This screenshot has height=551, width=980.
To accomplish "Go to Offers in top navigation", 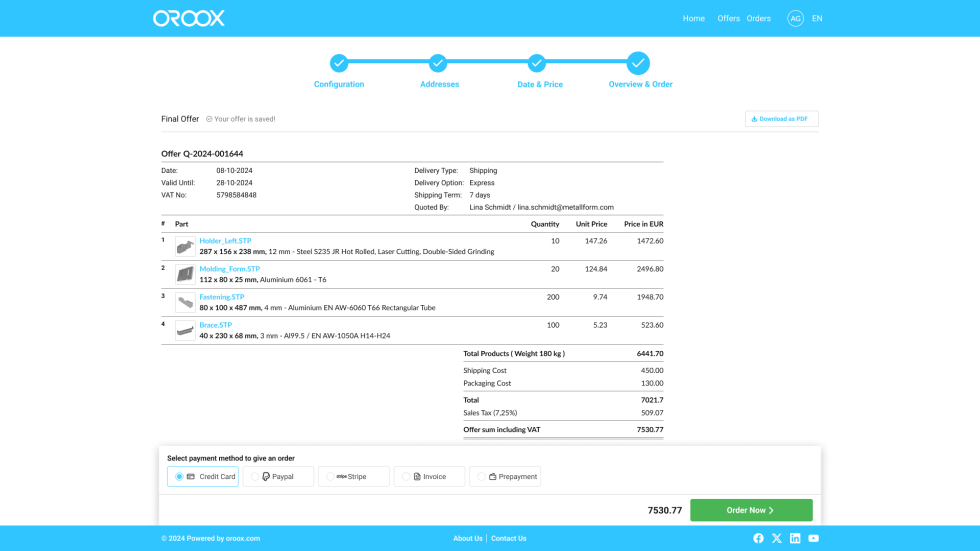I will [x=728, y=18].
